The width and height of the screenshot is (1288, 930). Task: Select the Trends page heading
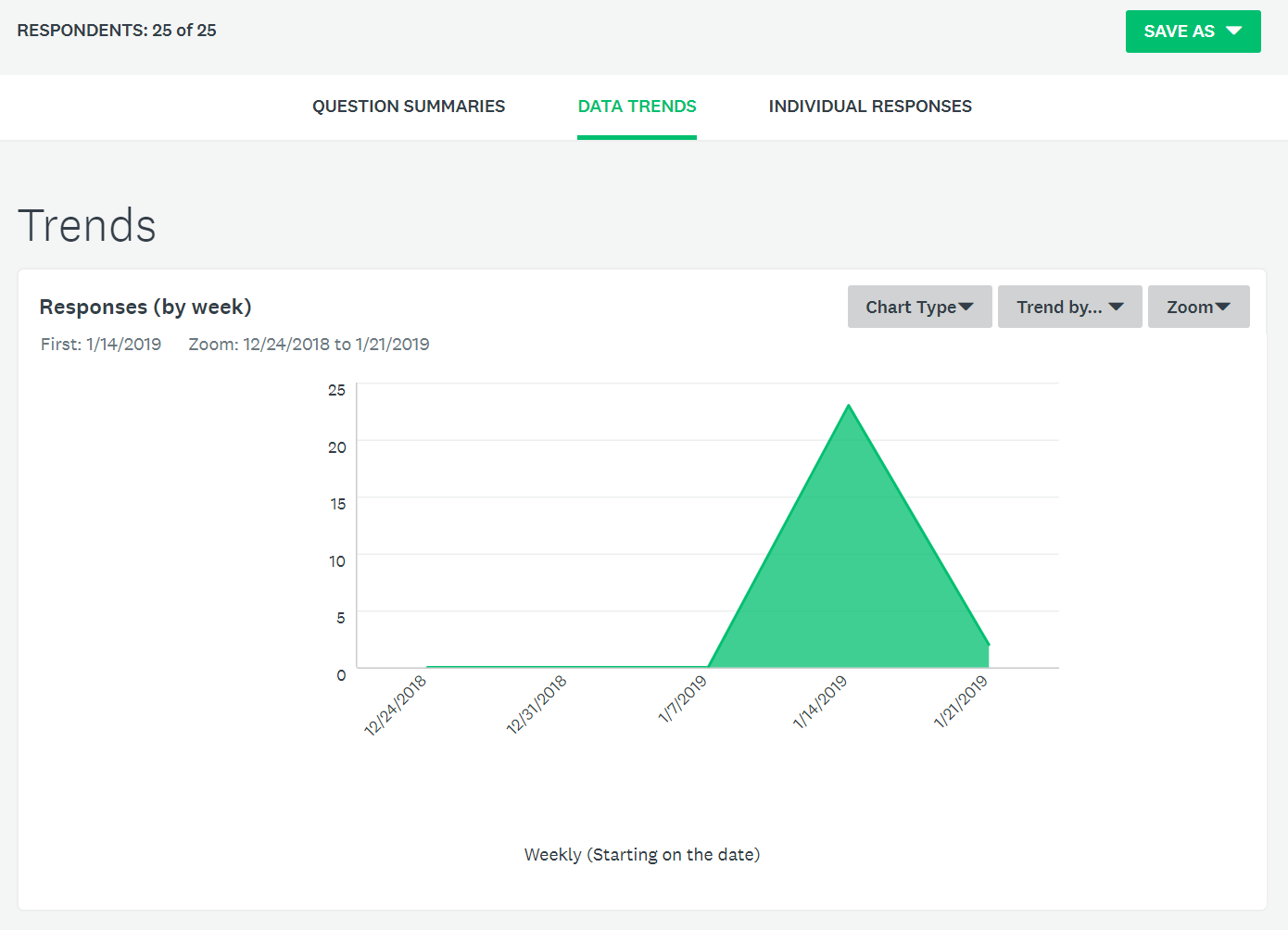(x=87, y=225)
